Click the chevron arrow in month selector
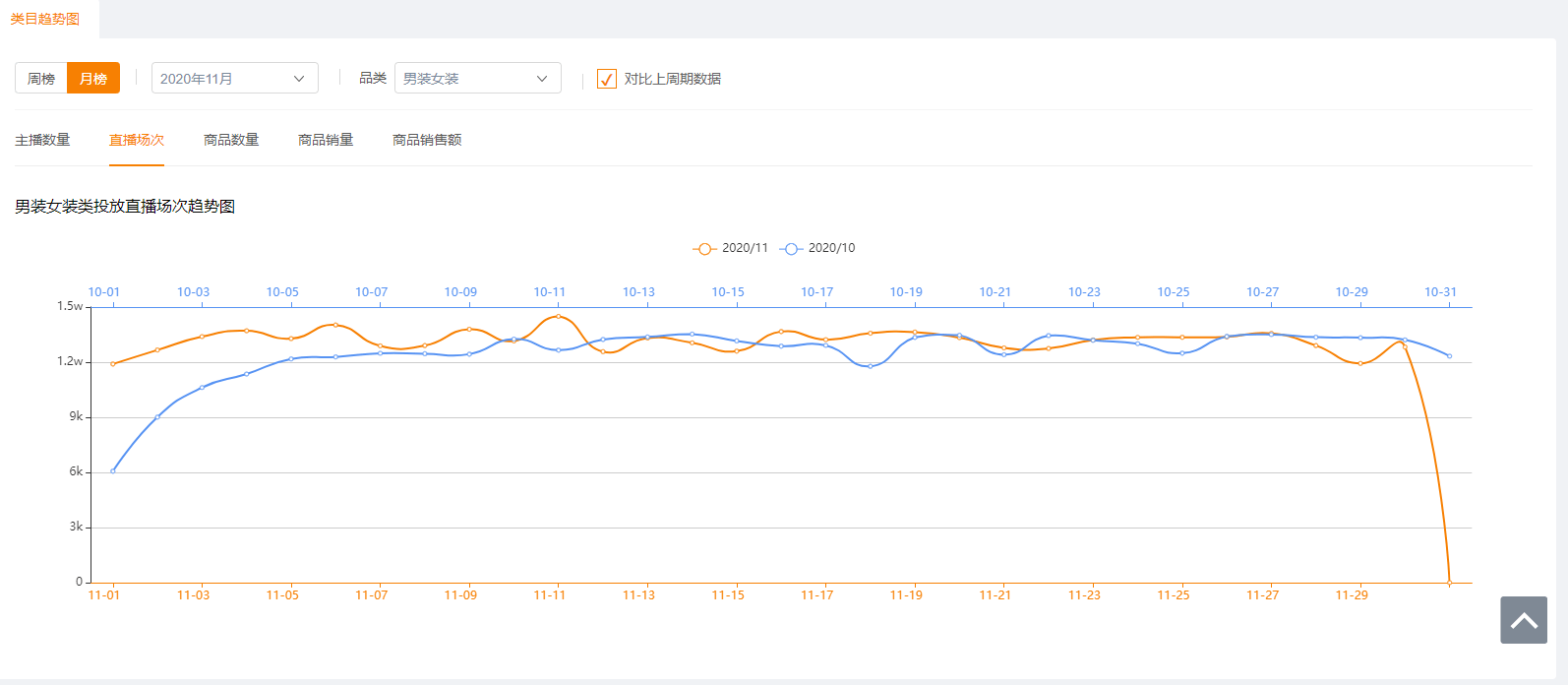1568x685 pixels. pyautogui.click(x=299, y=79)
